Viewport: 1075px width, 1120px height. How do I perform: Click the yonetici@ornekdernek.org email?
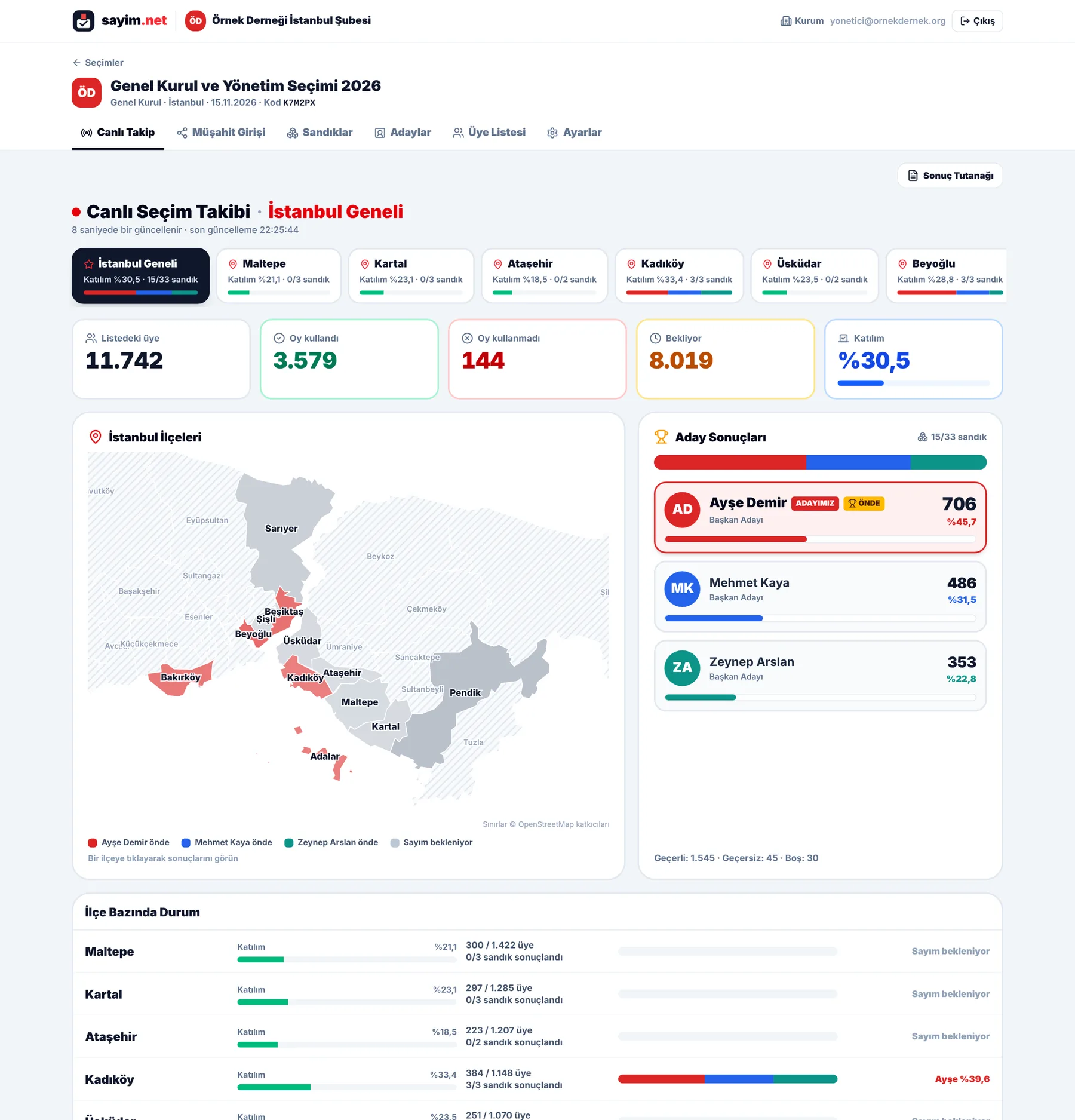(887, 21)
